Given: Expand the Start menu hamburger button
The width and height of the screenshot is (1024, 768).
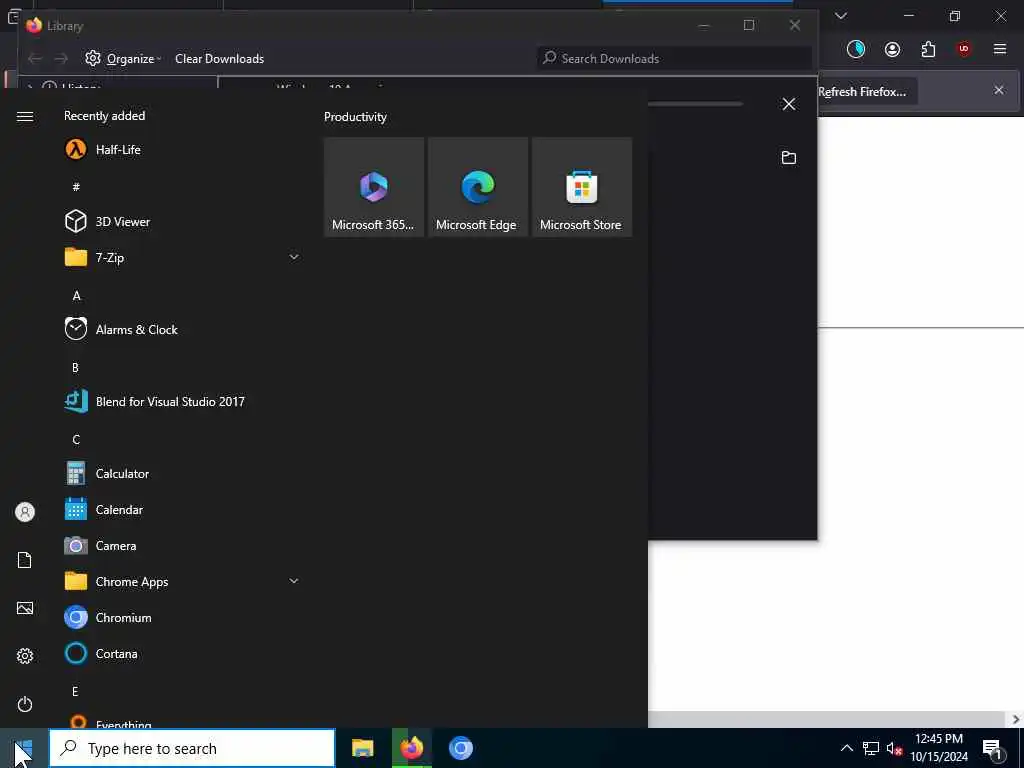Looking at the screenshot, I should 25,116.
